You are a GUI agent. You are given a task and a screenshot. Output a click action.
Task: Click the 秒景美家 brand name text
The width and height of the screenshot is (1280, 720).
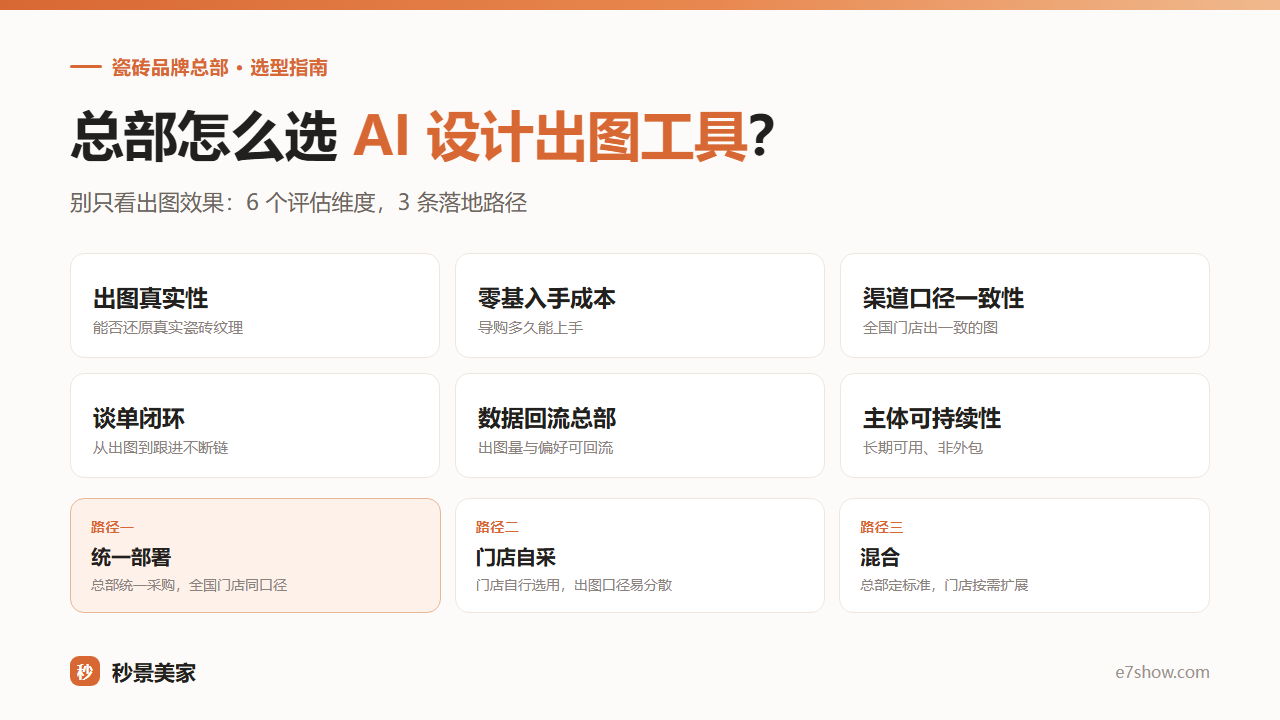(154, 672)
